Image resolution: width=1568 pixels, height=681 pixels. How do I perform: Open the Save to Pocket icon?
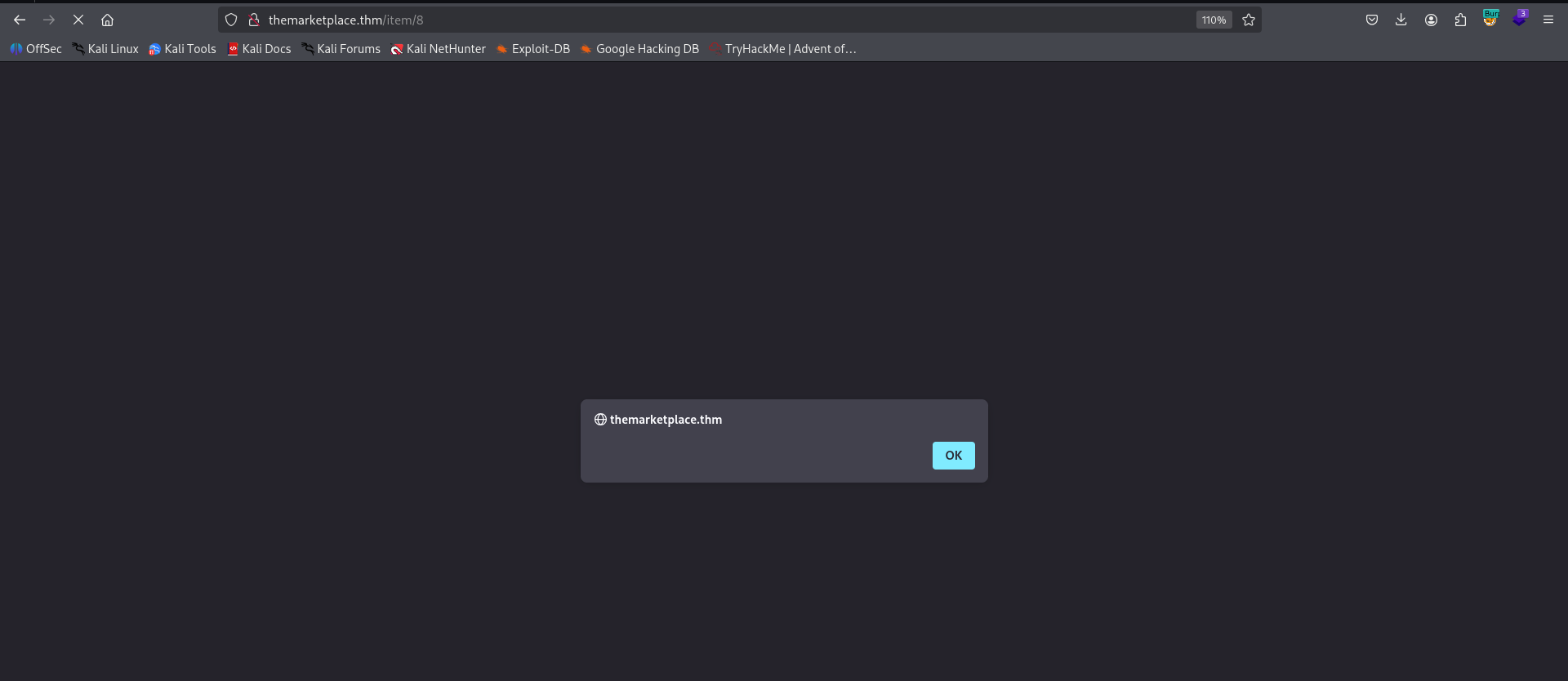pyautogui.click(x=1372, y=20)
